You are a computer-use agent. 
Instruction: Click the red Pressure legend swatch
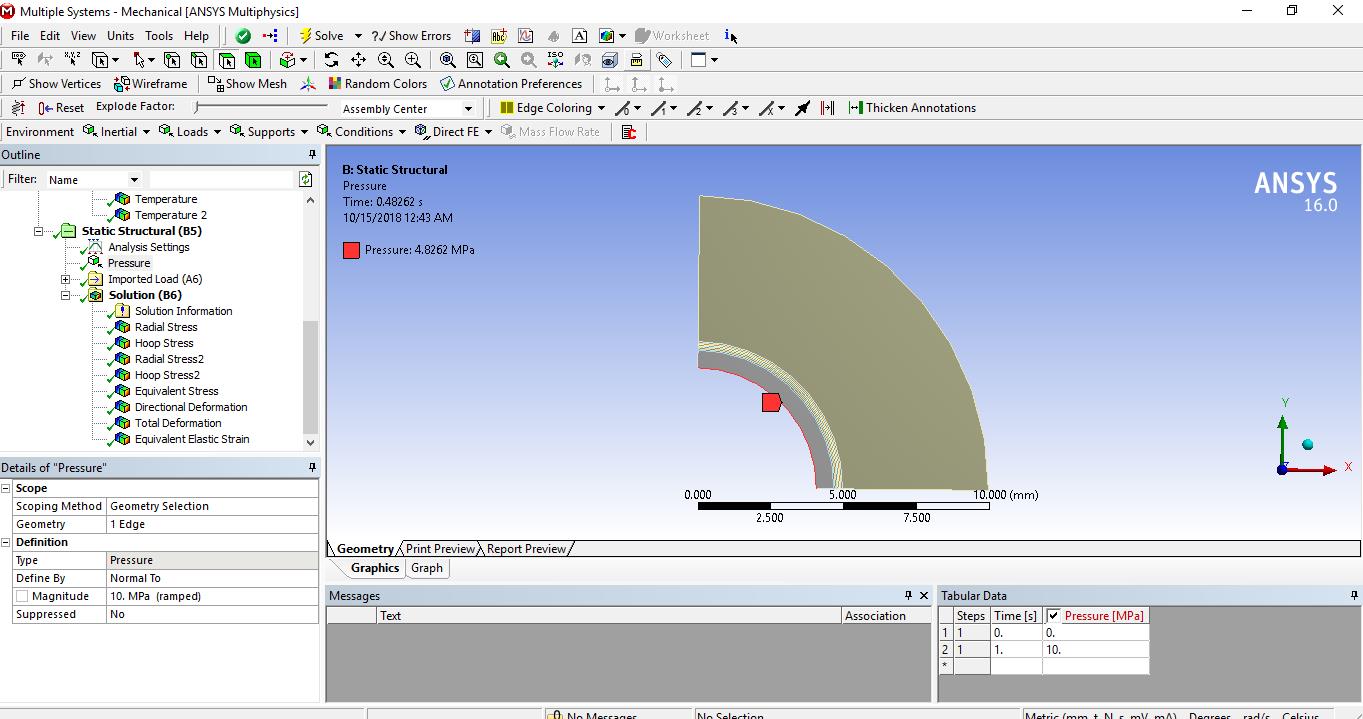point(351,250)
